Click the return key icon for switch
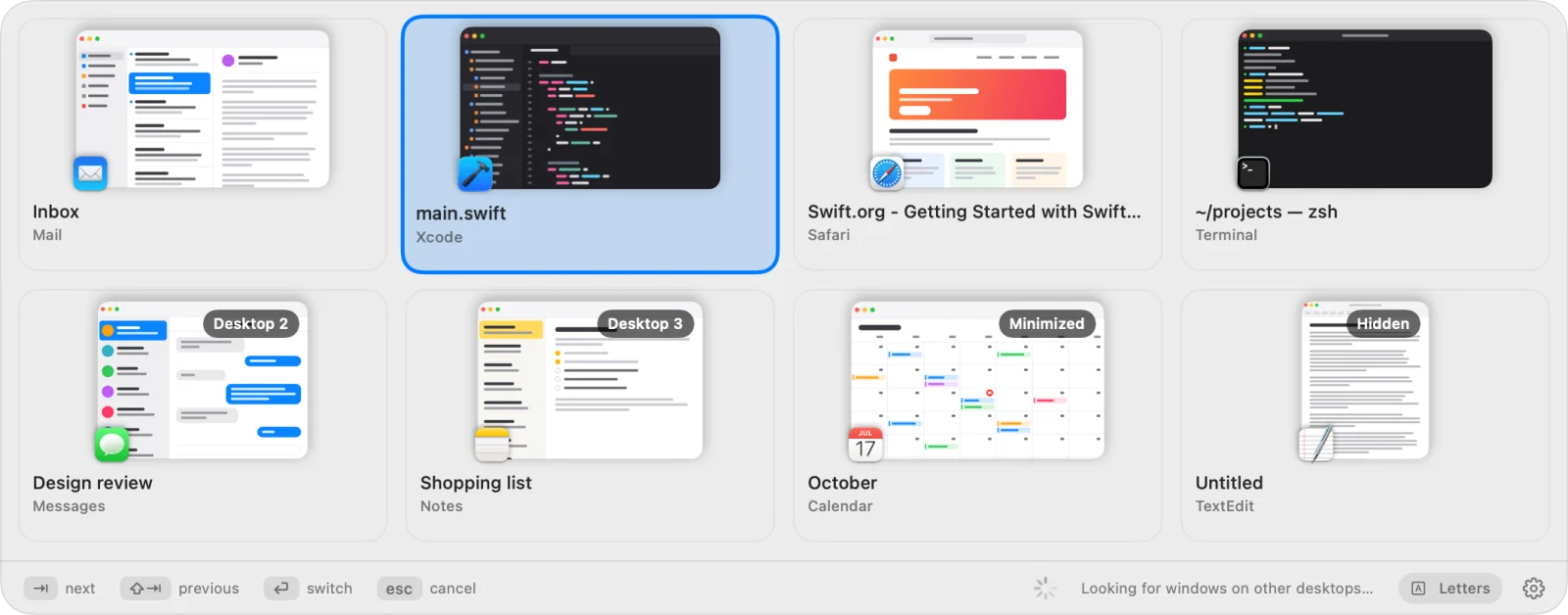 [x=281, y=589]
